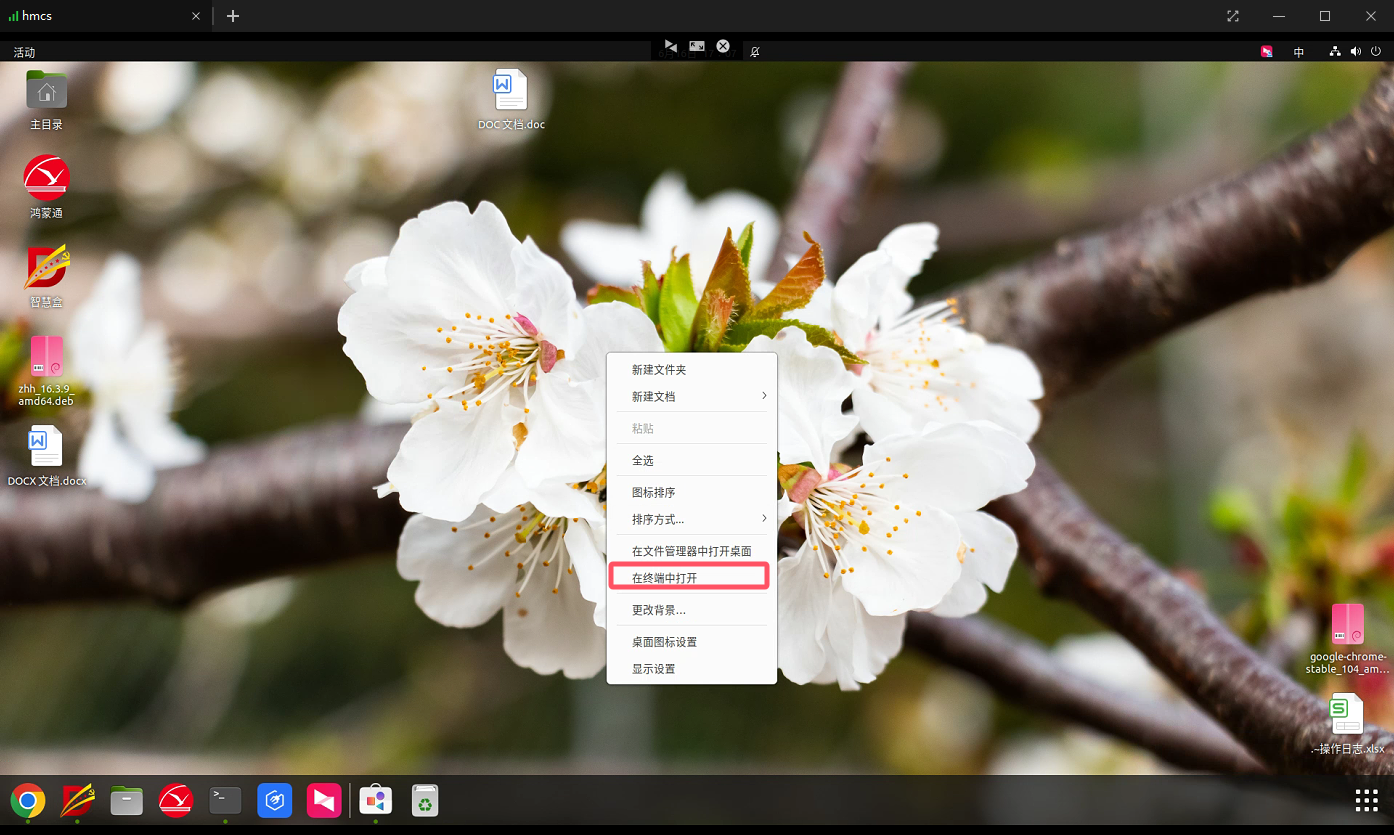Image resolution: width=1394 pixels, height=835 pixels.
Task: Click the show applications grid icon
Action: tap(1366, 800)
